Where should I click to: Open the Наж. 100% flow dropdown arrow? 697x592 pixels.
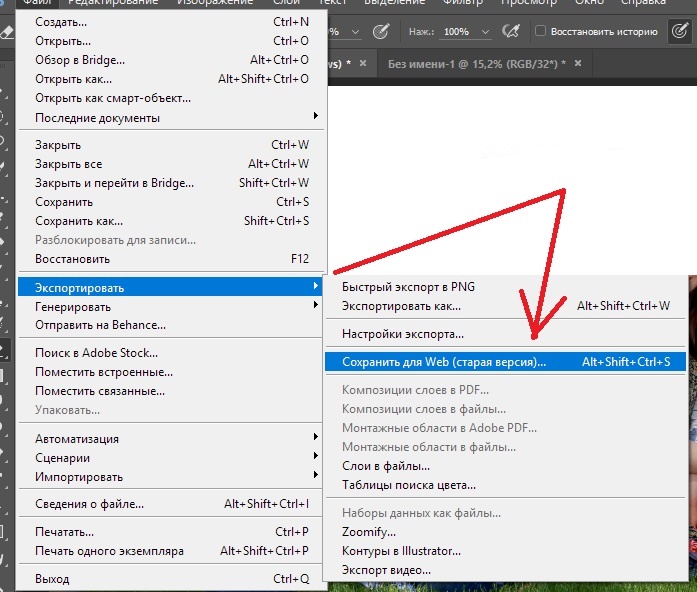(485, 32)
